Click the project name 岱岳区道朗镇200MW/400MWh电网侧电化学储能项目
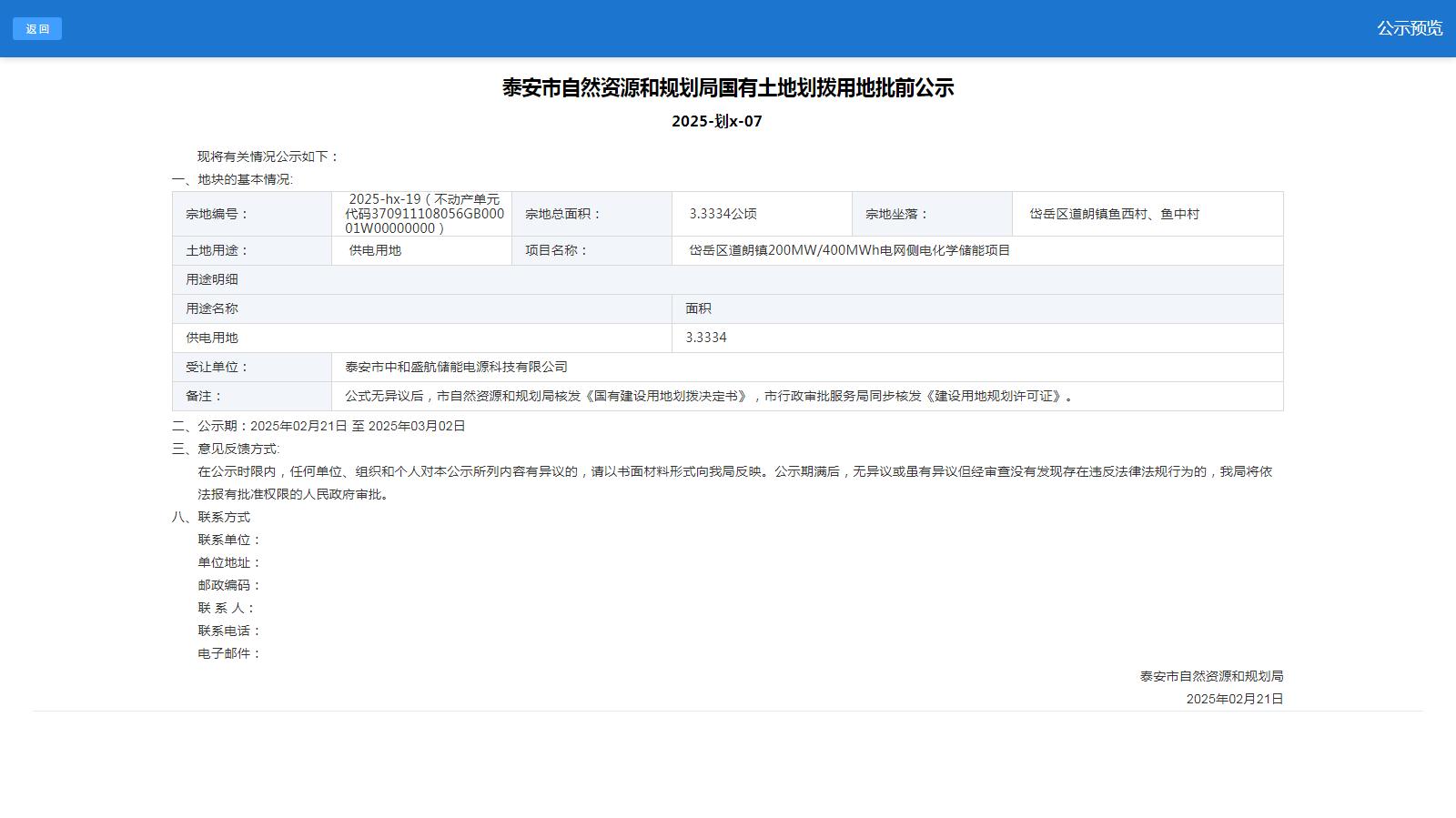This screenshot has height=818, width=1456. [x=850, y=250]
